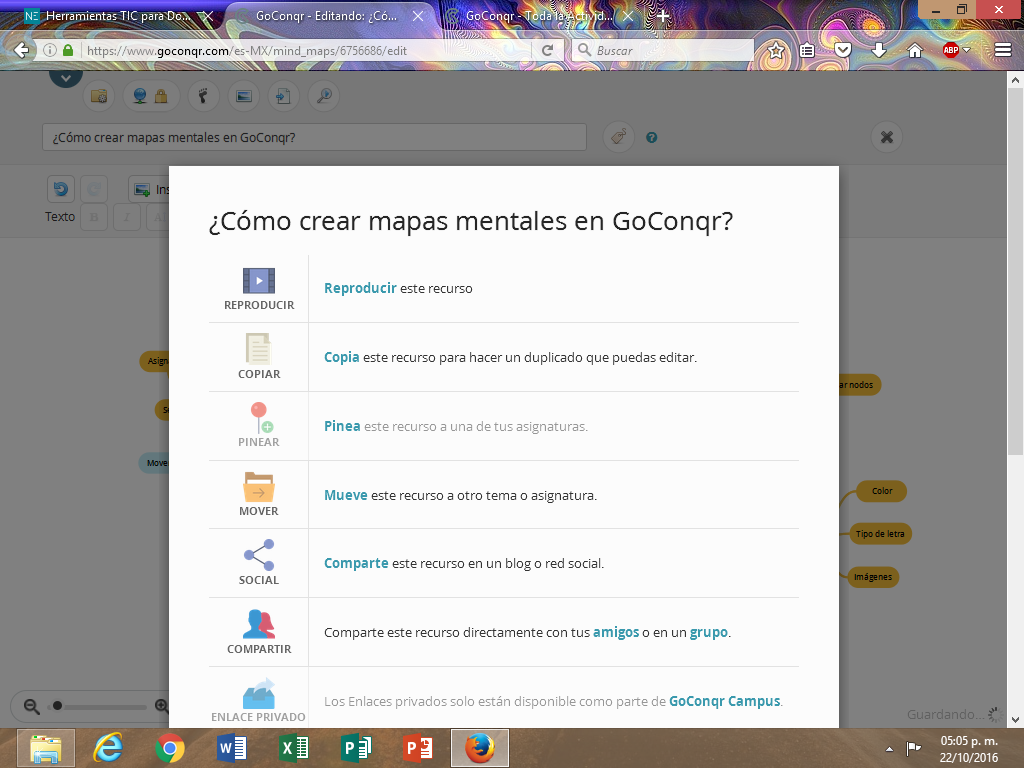Image resolution: width=1024 pixels, height=768 pixels.
Task: Click the "grupo" link
Action: (x=708, y=632)
